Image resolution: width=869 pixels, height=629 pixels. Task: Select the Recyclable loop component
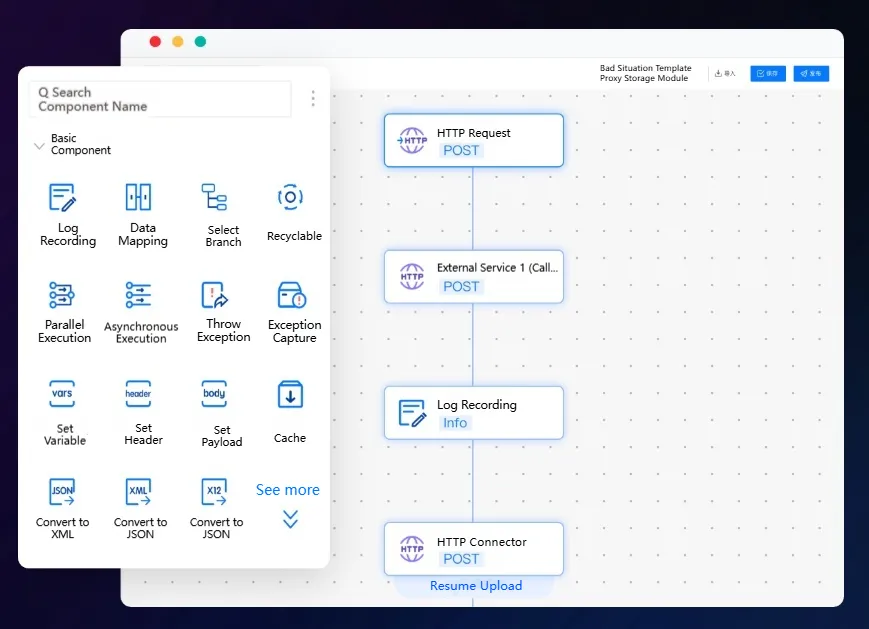click(x=294, y=213)
